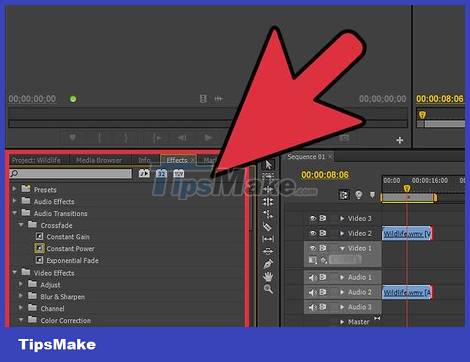Click the Add Marker icon in timeline

pyautogui.click(x=372, y=195)
